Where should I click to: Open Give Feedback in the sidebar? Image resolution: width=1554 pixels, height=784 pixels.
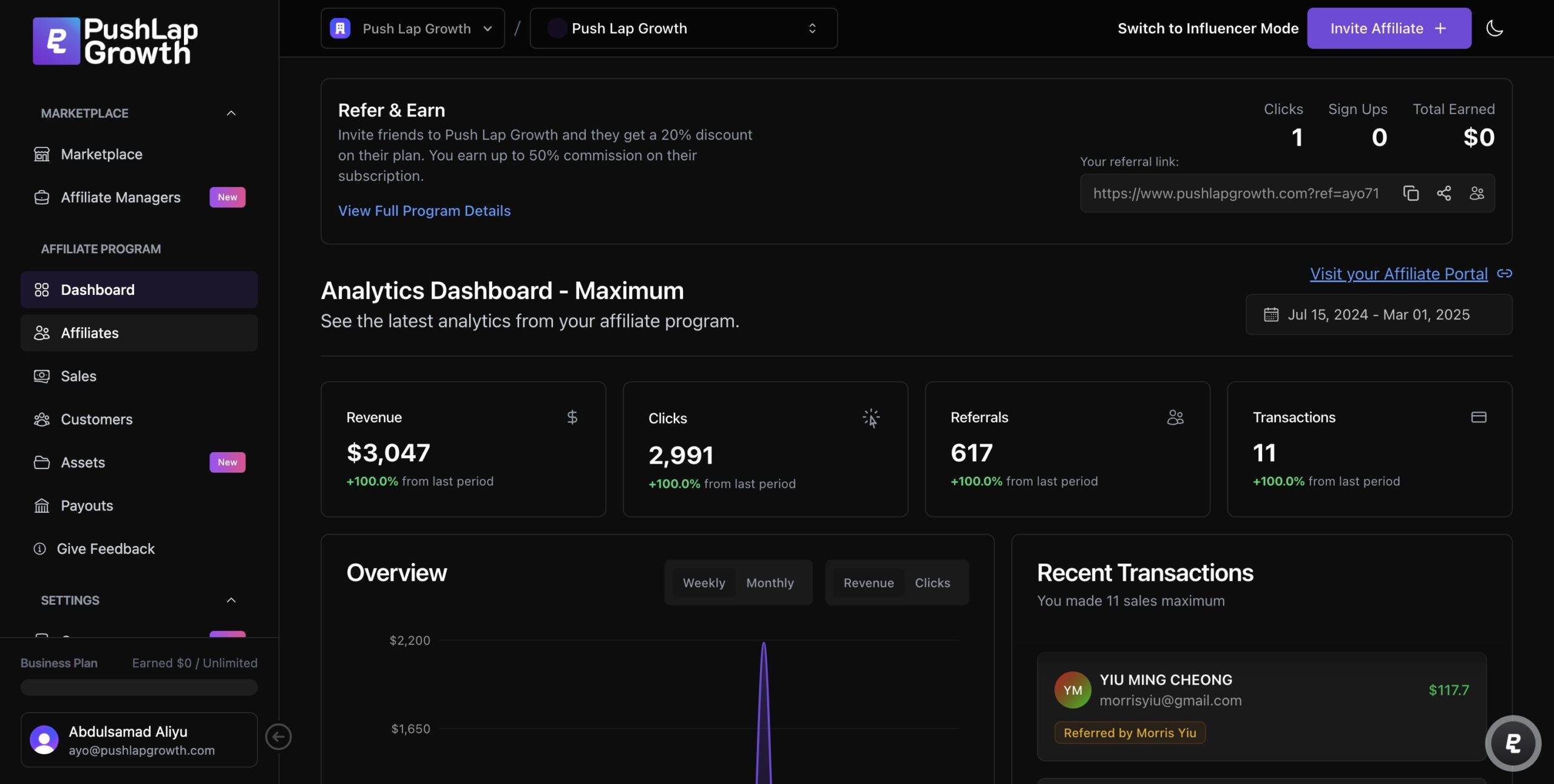tap(106, 549)
